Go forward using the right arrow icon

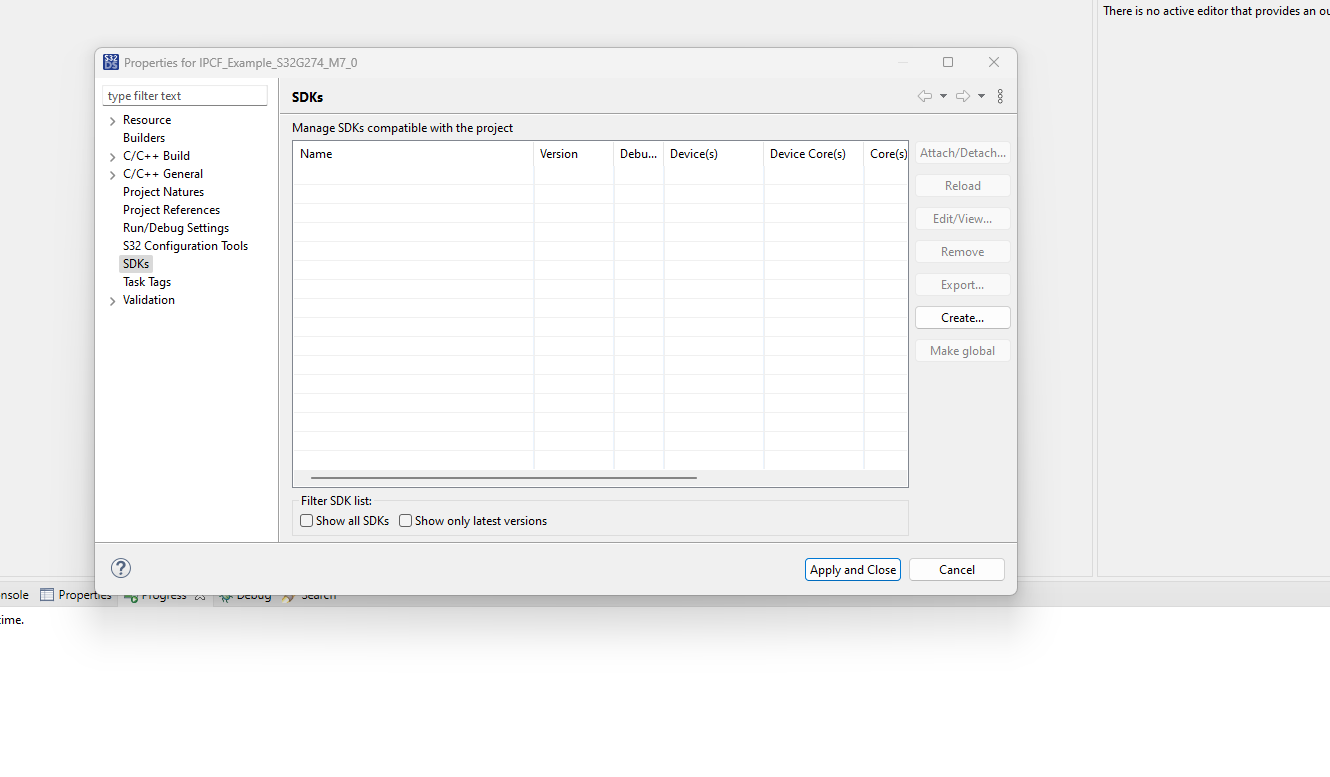click(963, 96)
